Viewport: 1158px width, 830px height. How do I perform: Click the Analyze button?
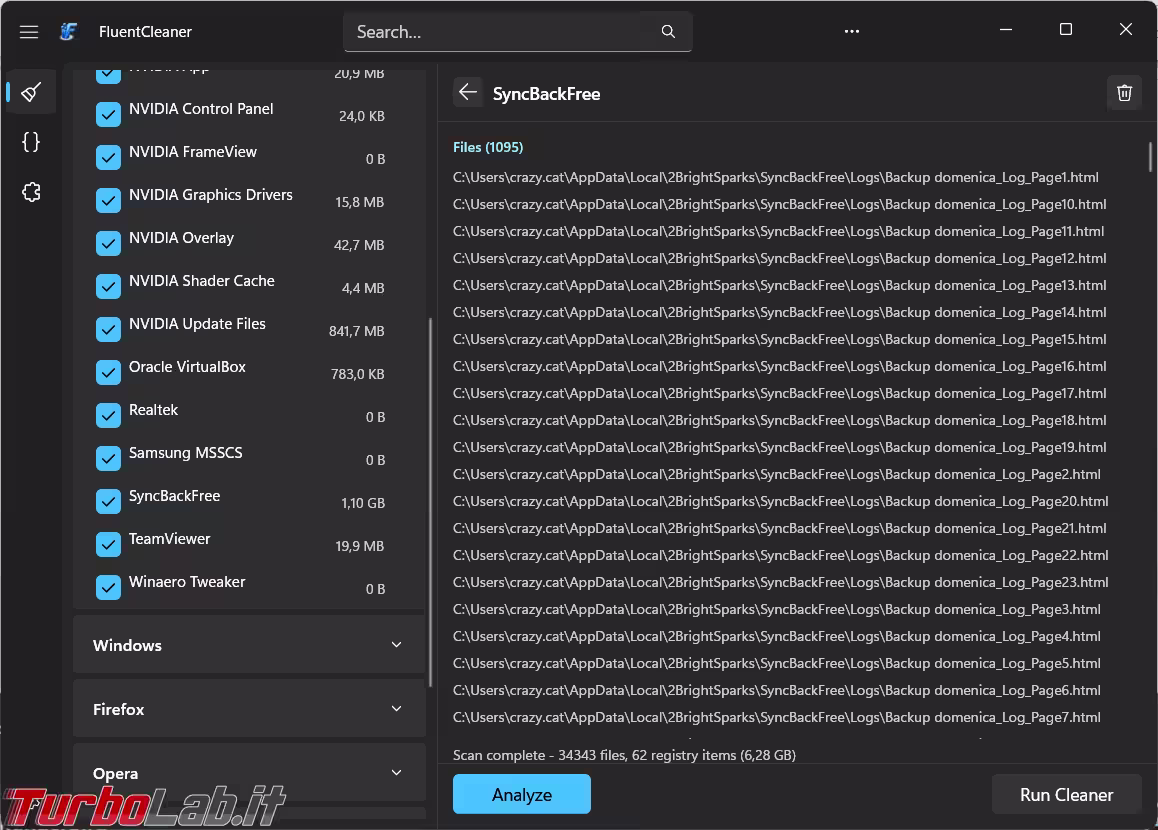point(521,795)
